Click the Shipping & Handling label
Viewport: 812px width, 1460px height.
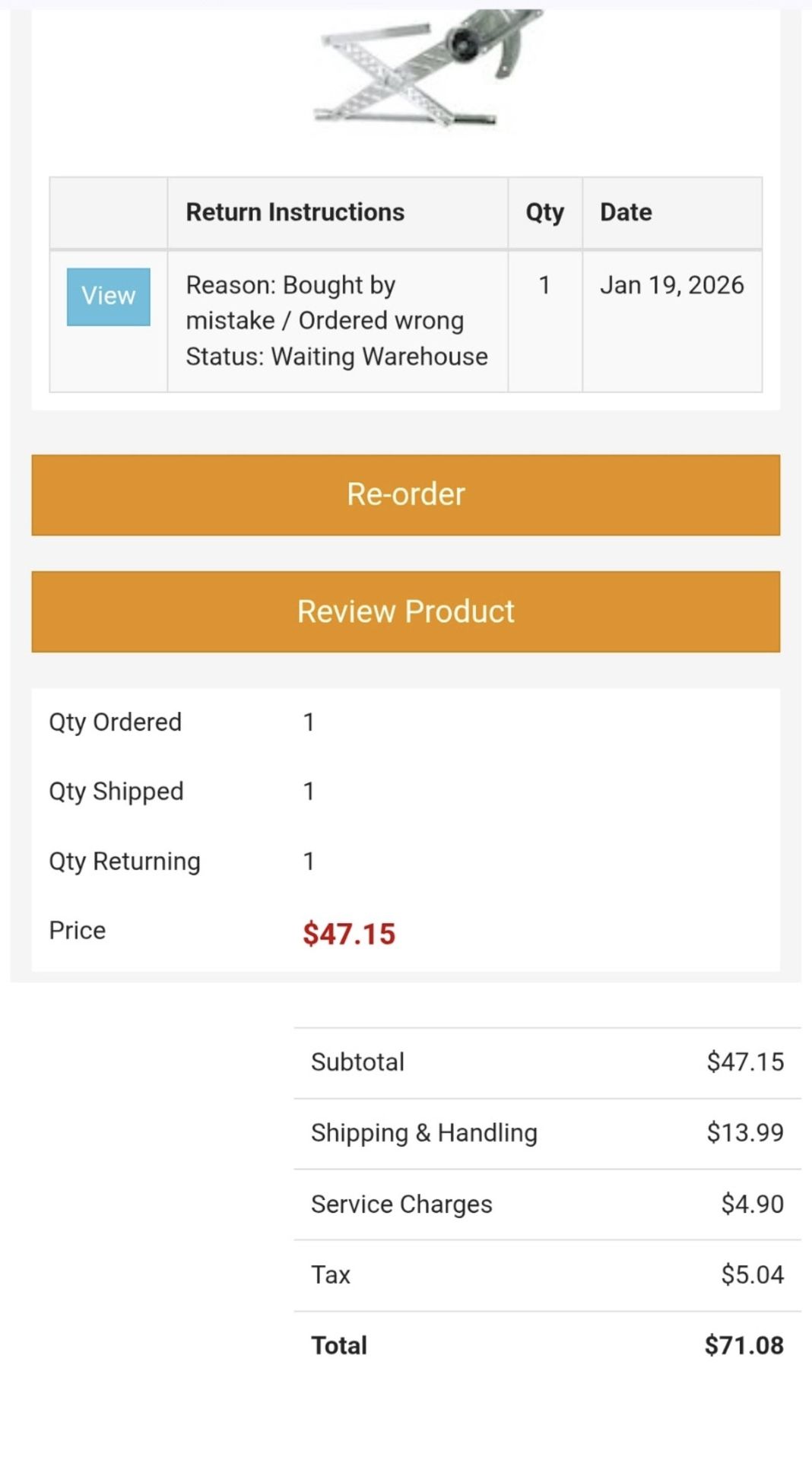(x=423, y=1133)
